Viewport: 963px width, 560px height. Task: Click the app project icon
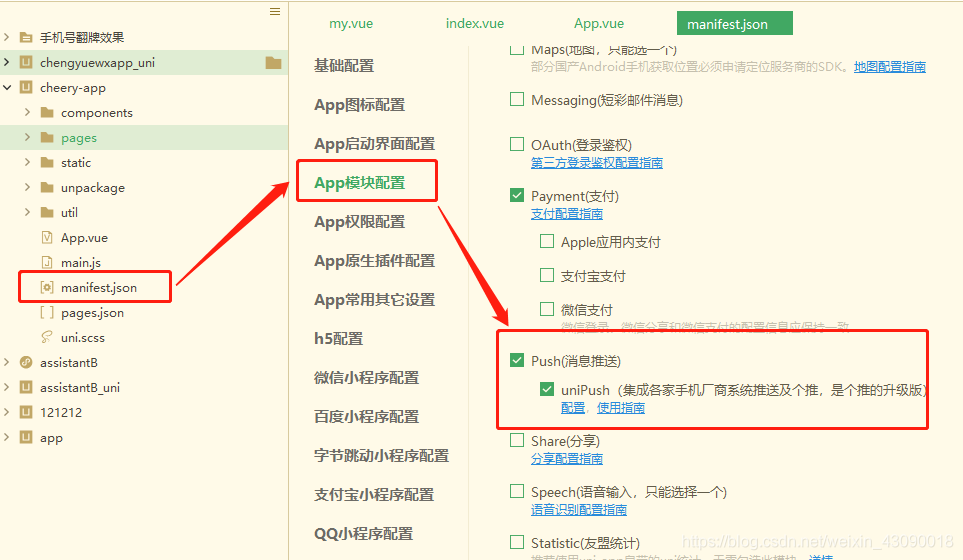[26, 437]
